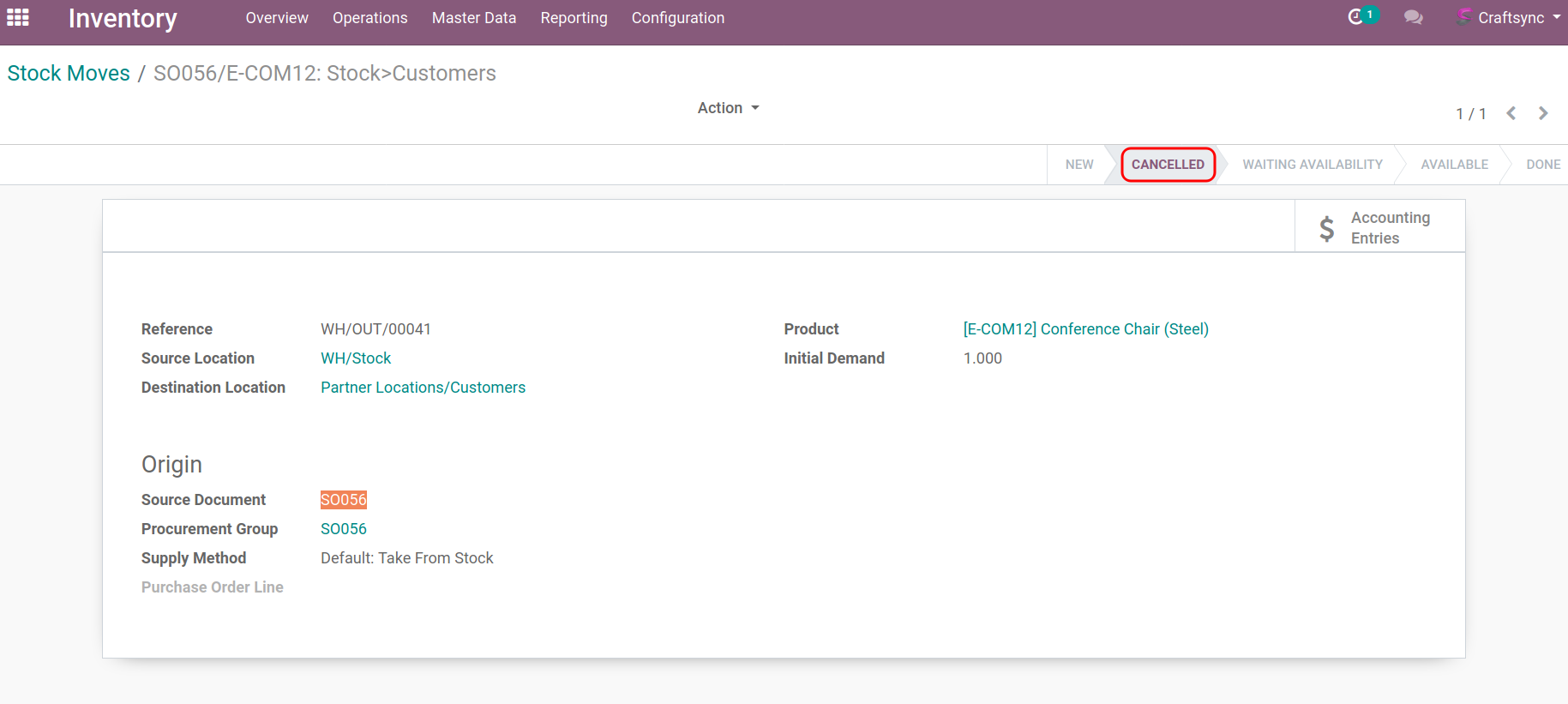Image resolution: width=1568 pixels, height=704 pixels.
Task: Open the Conference Chair (Steel) product link
Action: point(1085,329)
